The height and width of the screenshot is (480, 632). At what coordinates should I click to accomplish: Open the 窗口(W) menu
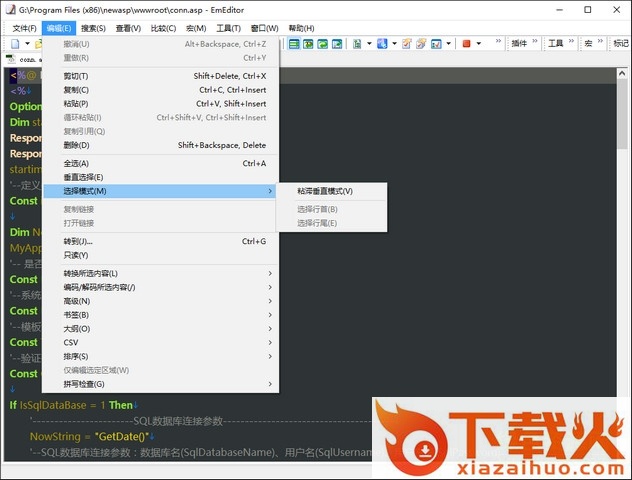(x=264, y=28)
